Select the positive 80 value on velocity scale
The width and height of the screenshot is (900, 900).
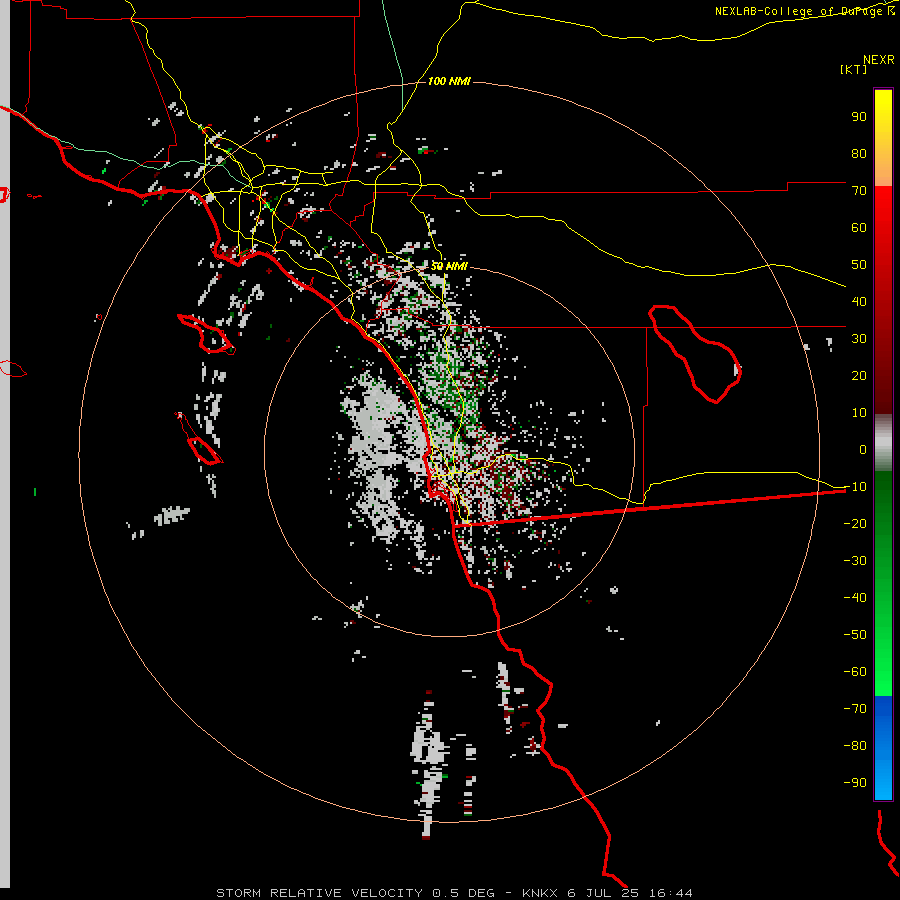click(859, 154)
